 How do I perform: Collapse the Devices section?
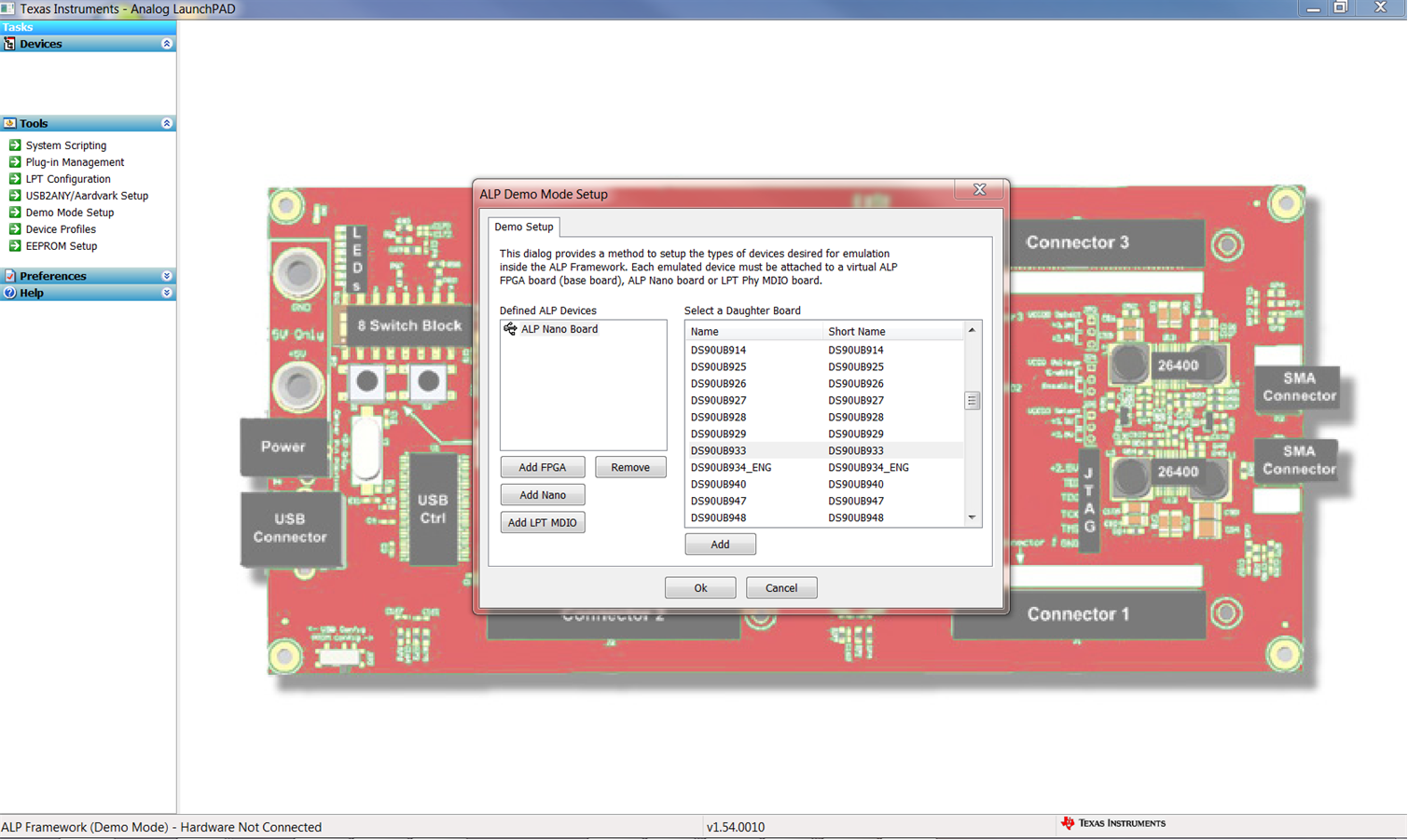click(x=166, y=44)
